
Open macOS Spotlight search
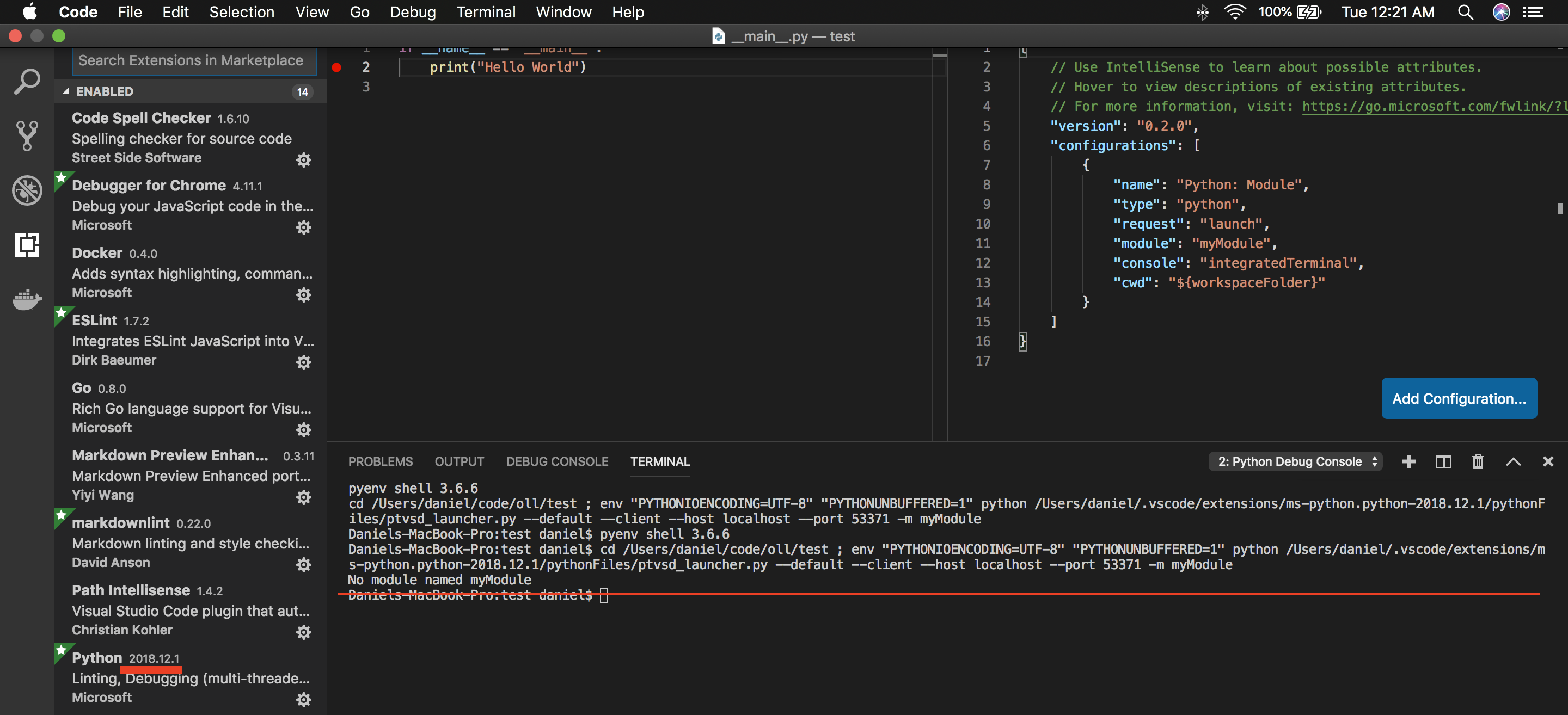[x=1465, y=11]
